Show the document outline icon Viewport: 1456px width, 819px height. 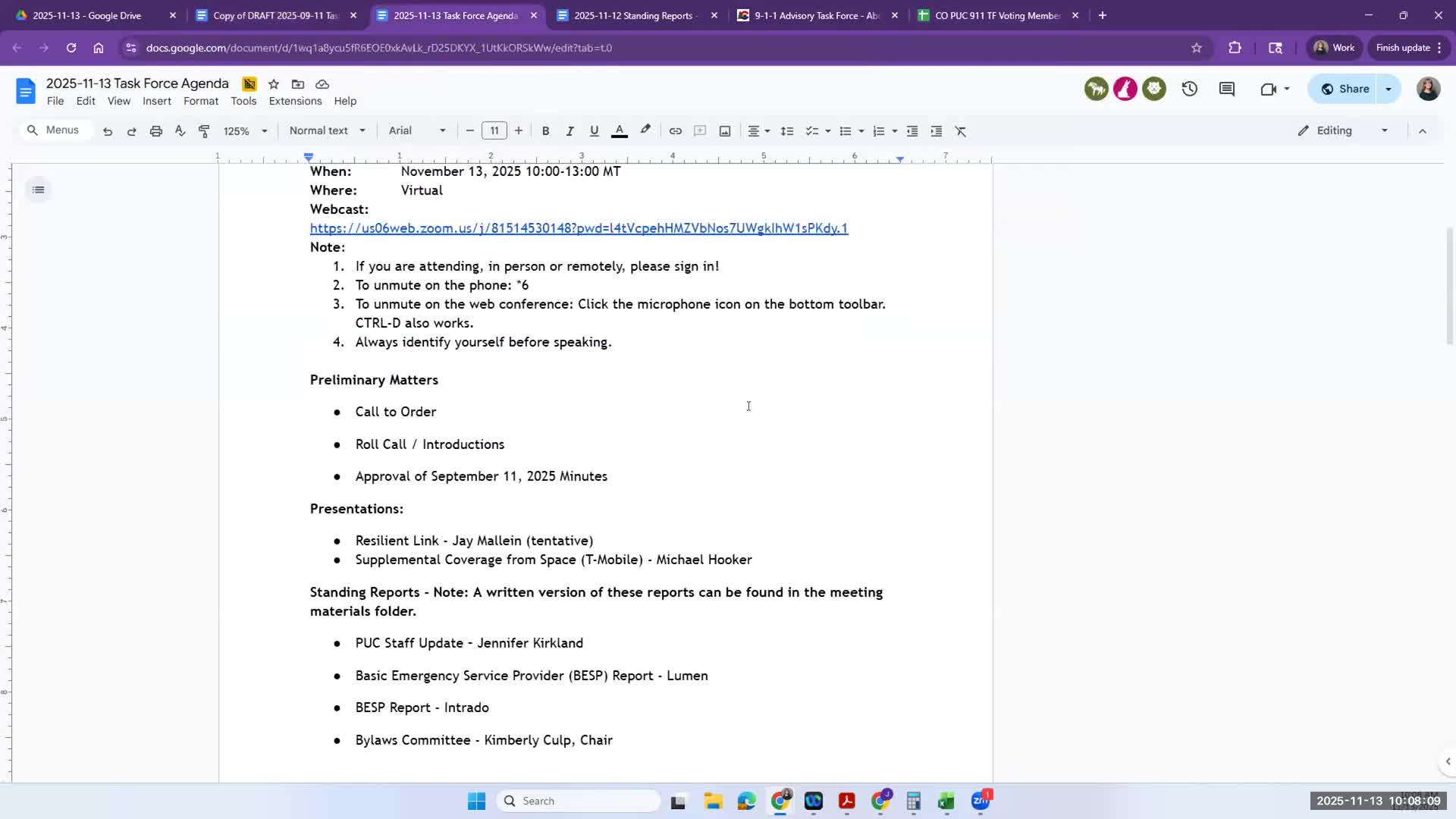coord(39,190)
